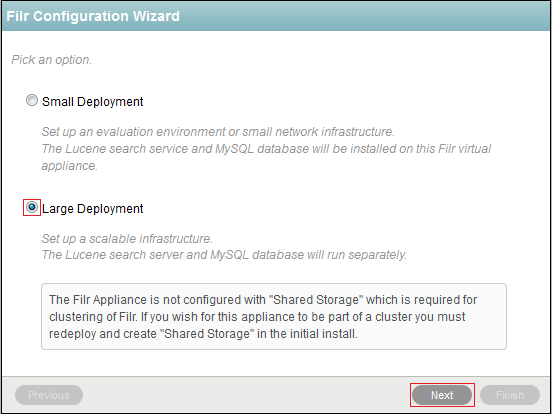Click the word "appliance." under Small Deployment
552x414 pixels.
click(70, 165)
